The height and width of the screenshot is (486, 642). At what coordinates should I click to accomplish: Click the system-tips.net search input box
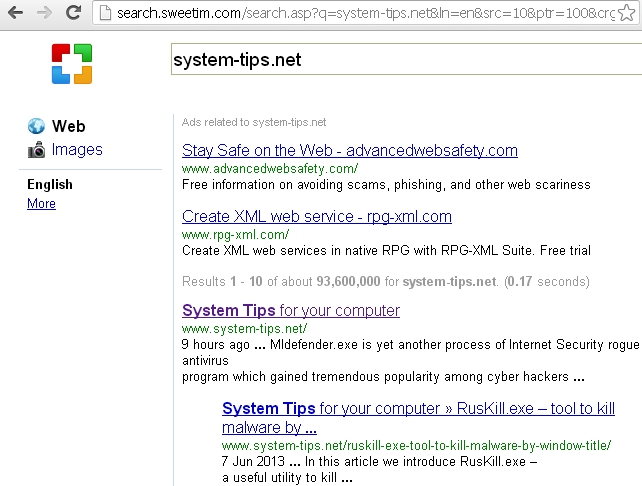pyautogui.click(x=400, y=60)
